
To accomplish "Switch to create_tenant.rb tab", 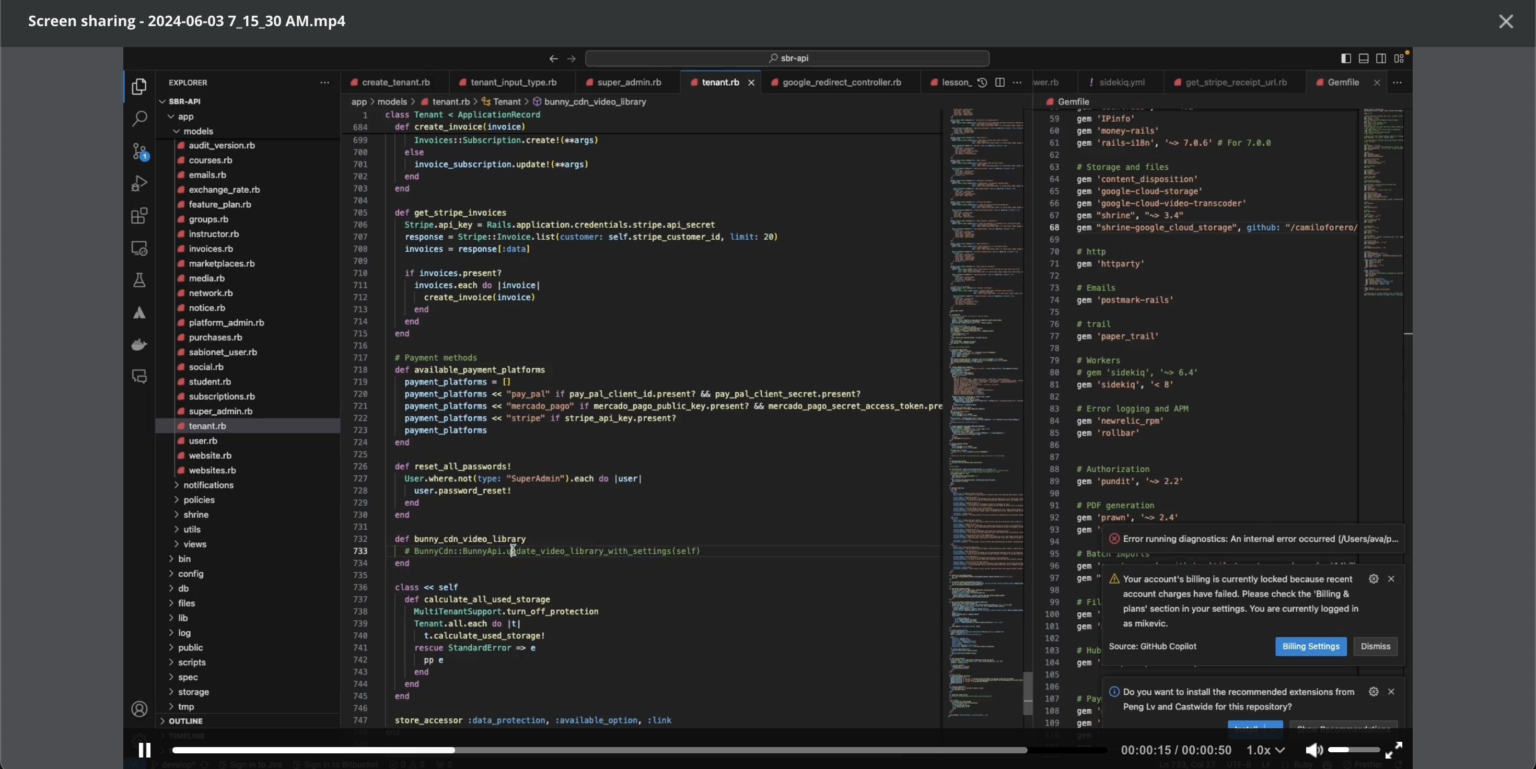I will [x=395, y=82].
